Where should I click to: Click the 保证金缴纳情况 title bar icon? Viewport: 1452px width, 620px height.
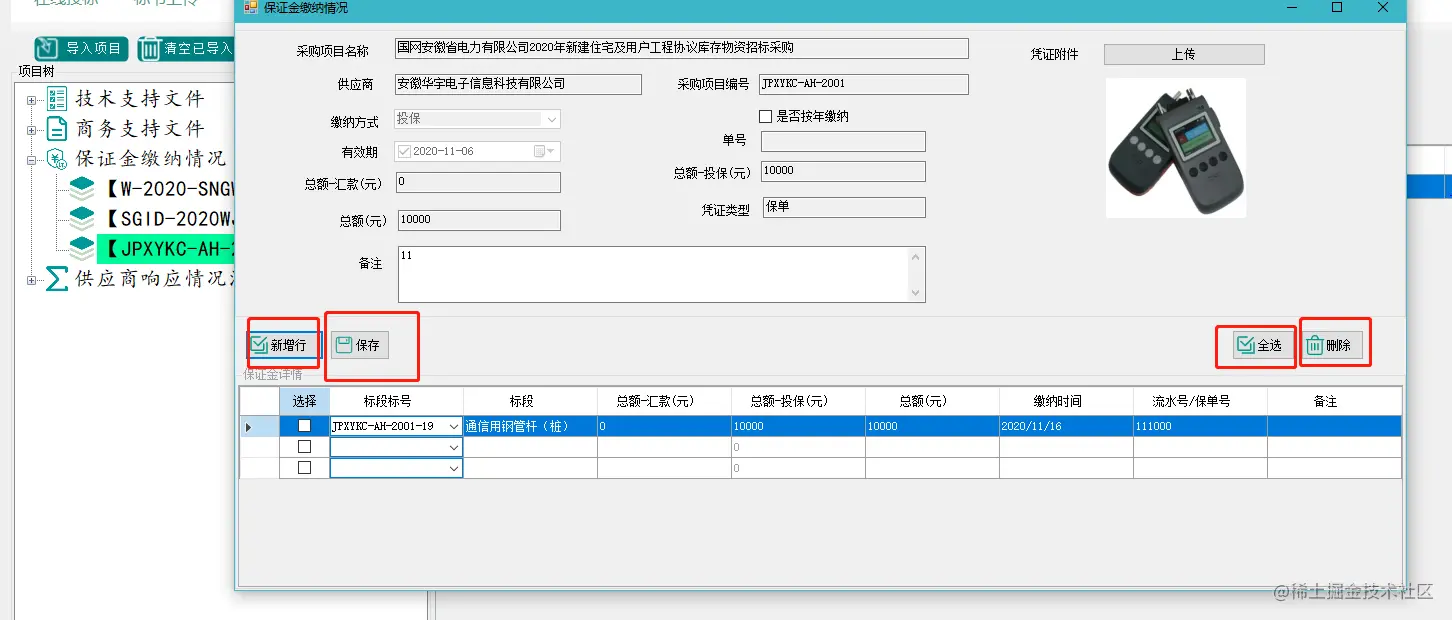coord(248,10)
